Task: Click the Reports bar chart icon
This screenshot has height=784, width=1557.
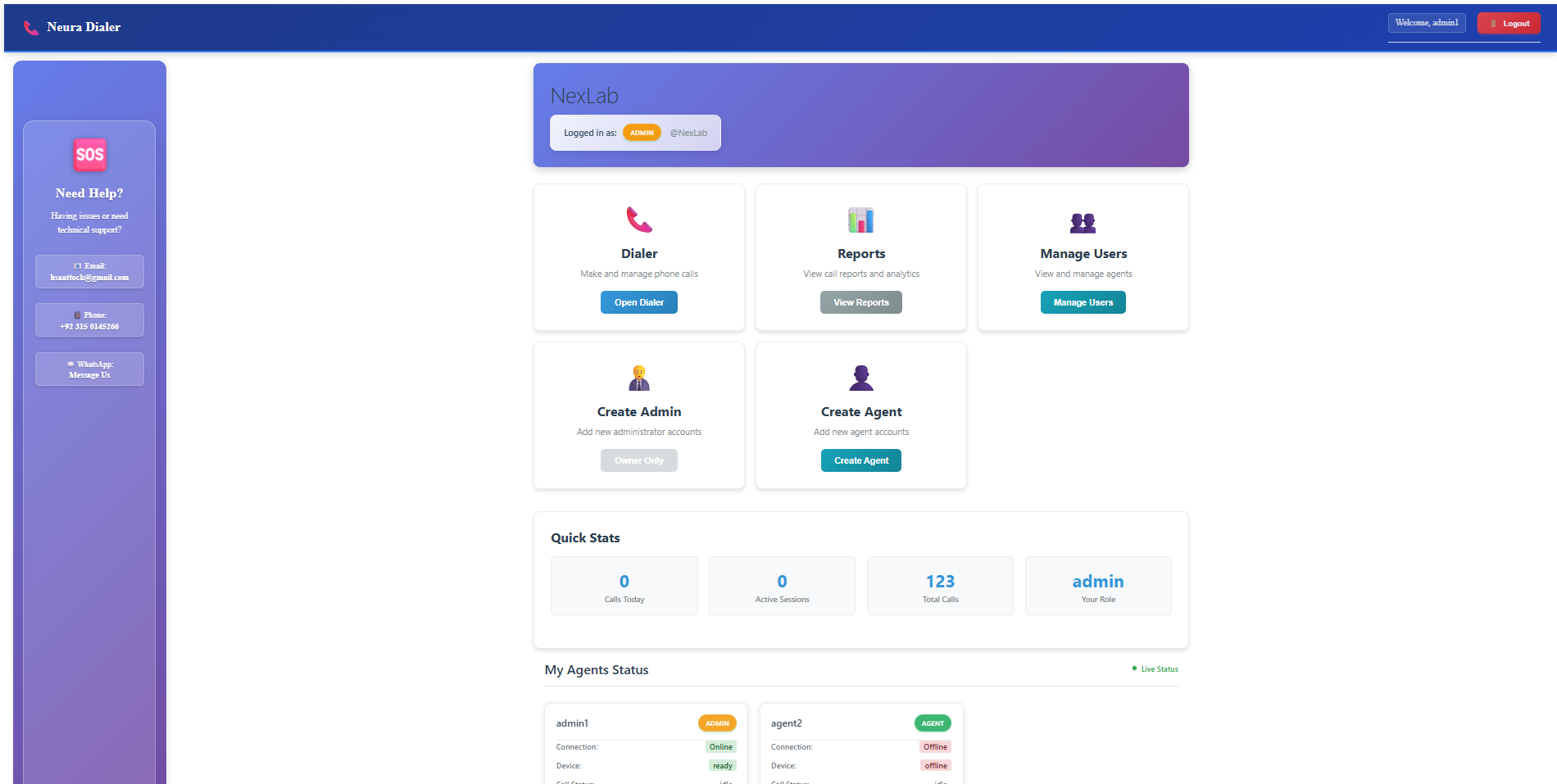Action: [860, 220]
